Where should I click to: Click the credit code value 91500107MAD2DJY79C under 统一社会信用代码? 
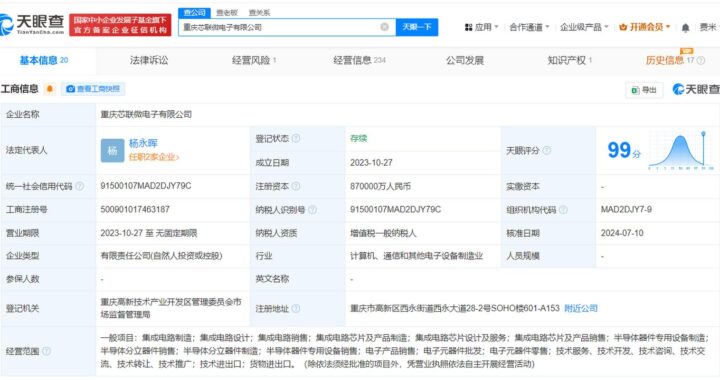click(146, 186)
